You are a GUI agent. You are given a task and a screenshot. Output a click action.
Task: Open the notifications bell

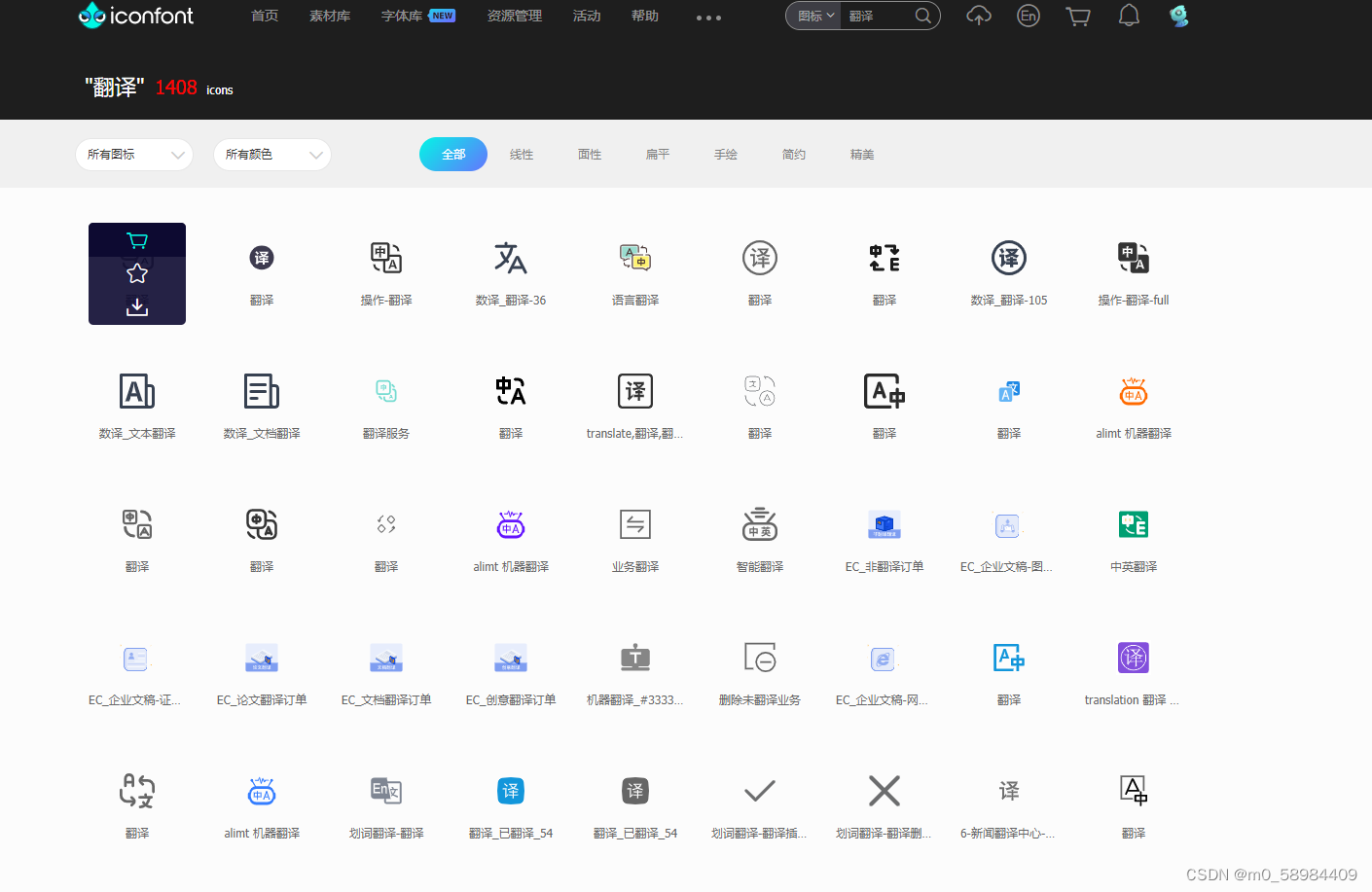tap(1129, 16)
